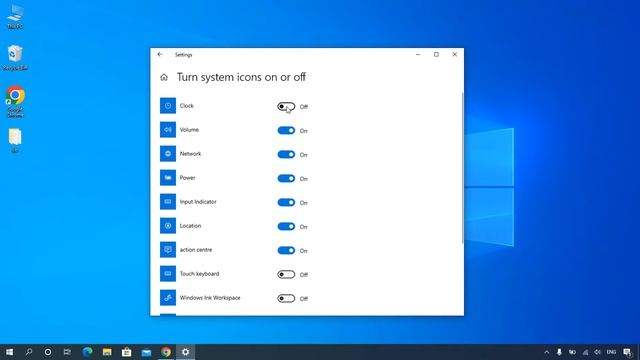Minimize the Settings window
The image size is (640, 360).
(418, 54)
